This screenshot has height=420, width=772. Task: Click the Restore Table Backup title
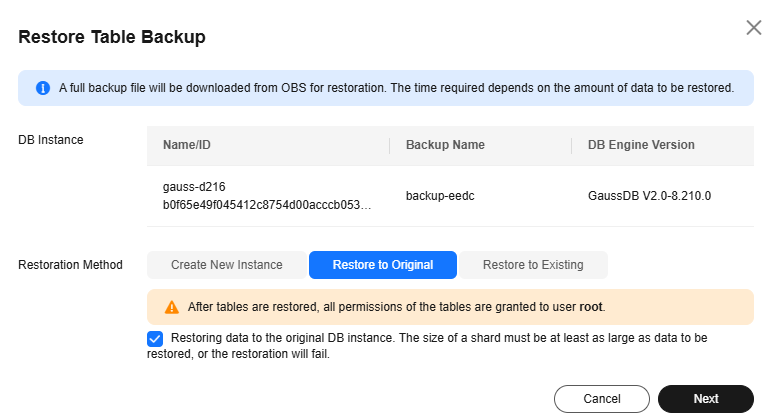pyautogui.click(x=112, y=37)
